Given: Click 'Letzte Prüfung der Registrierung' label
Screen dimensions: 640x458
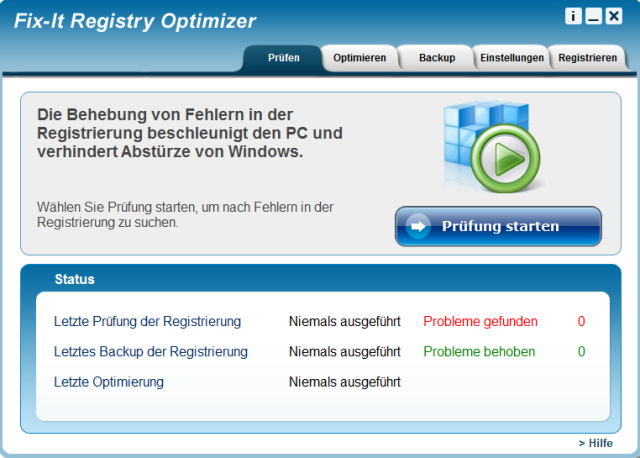Looking at the screenshot, I should (x=147, y=322).
